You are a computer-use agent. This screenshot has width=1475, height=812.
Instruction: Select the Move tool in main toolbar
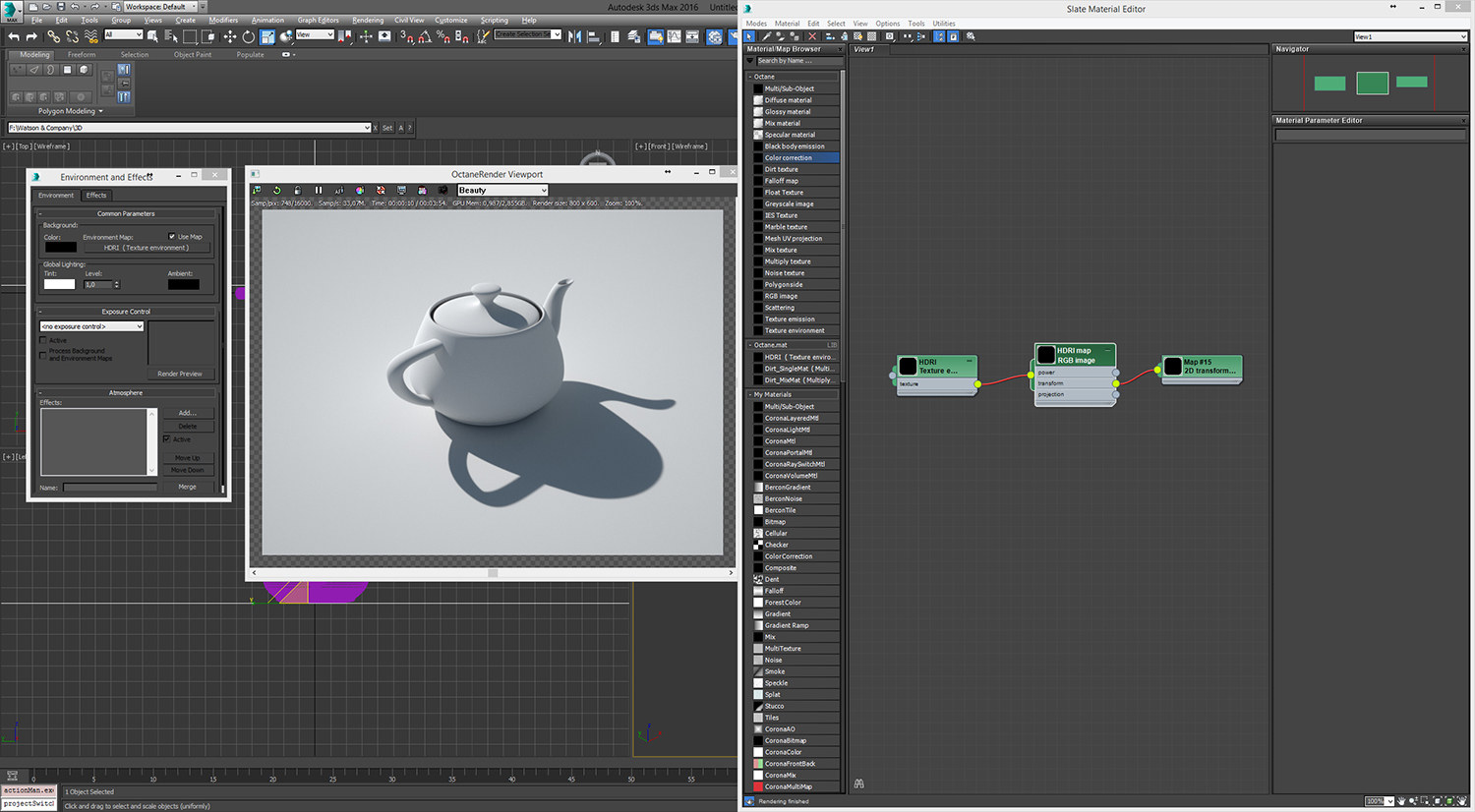pos(229,36)
